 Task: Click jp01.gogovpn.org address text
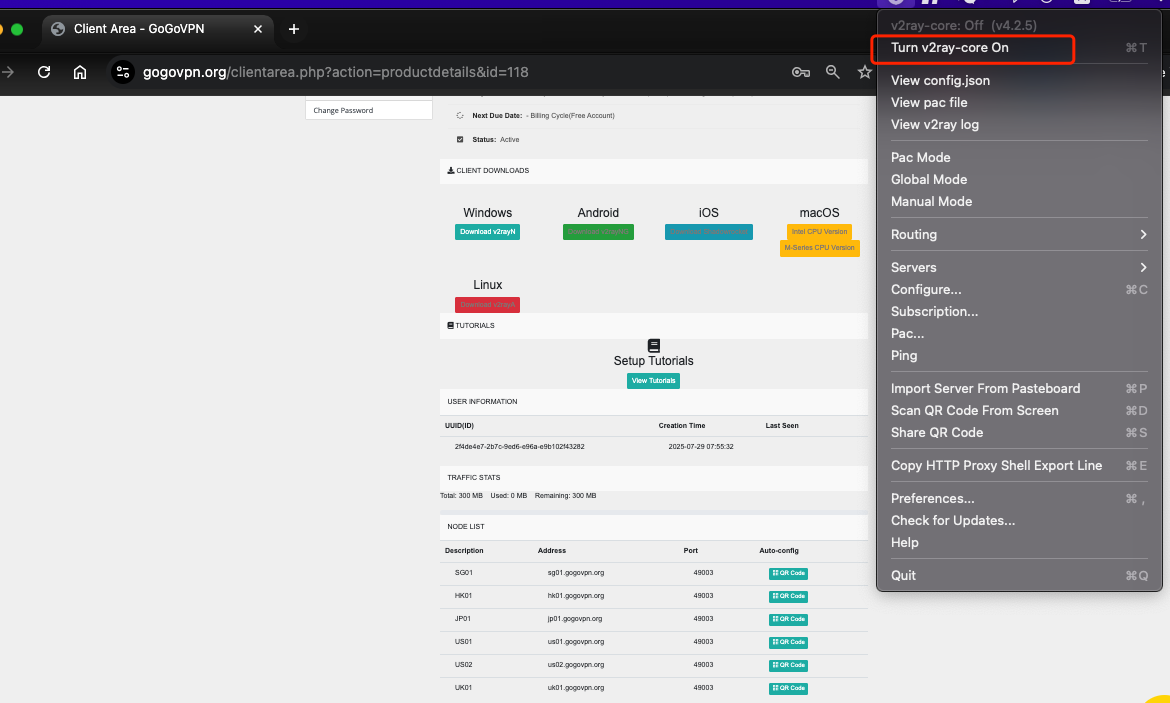pos(575,619)
